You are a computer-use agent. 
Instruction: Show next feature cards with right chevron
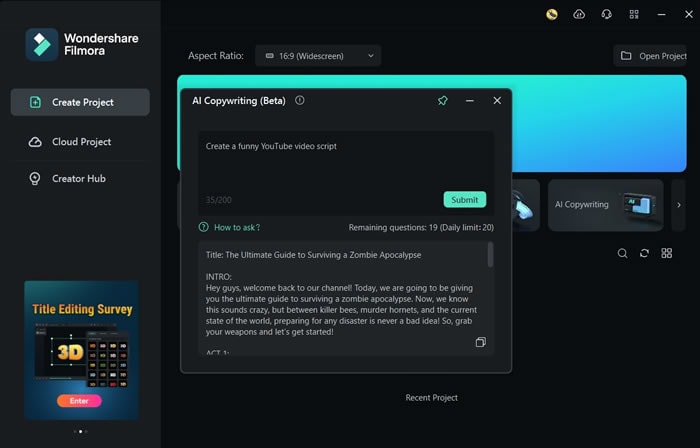pyautogui.click(x=679, y=205)
